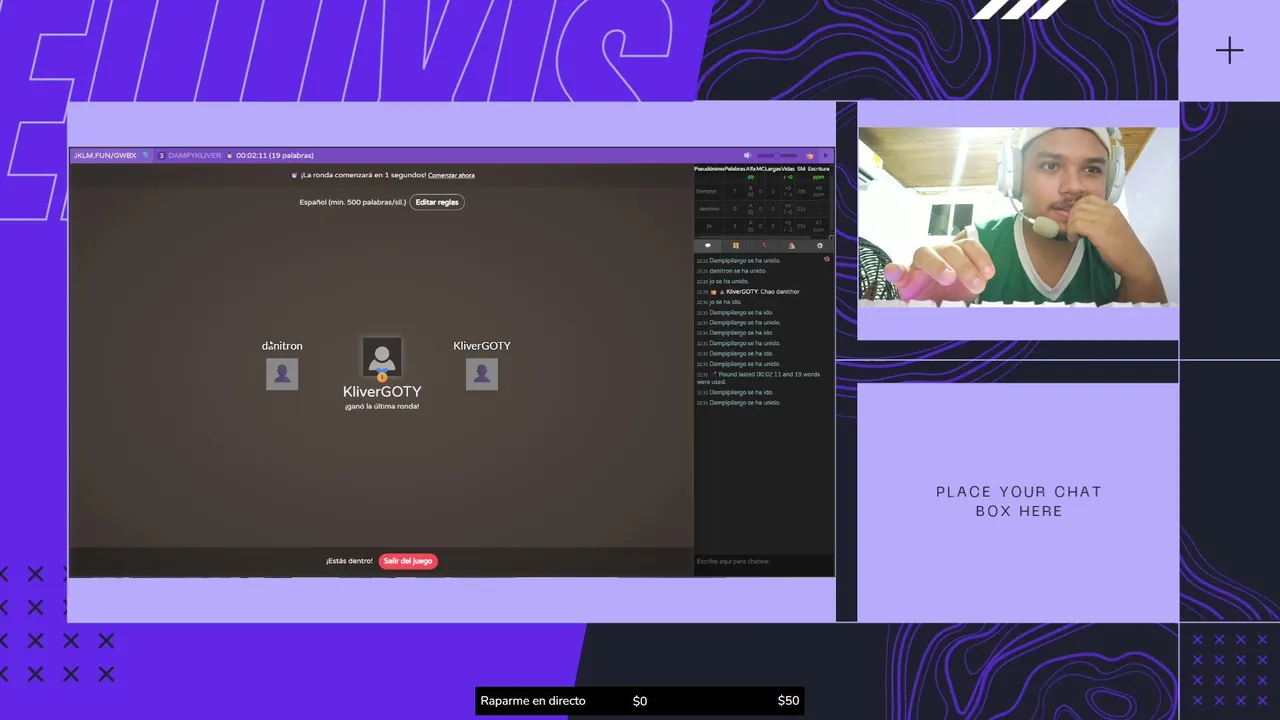Screen dimensions: 1280x720
Task: Click the $0 goal amount
Action: [640, 701]
